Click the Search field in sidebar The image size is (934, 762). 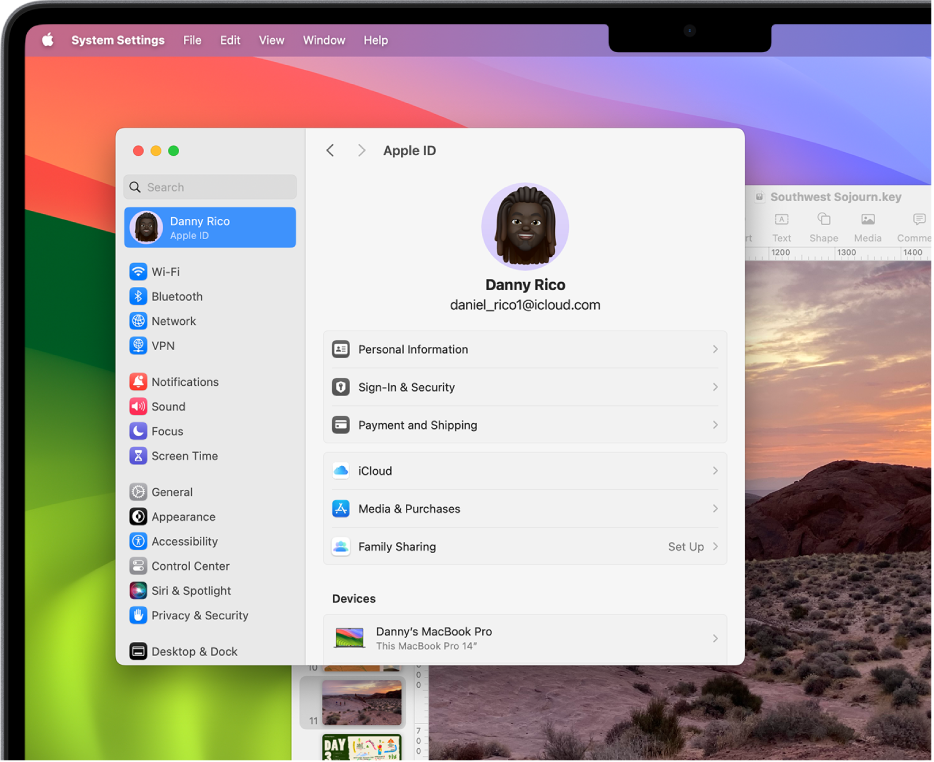click(210, 187)
